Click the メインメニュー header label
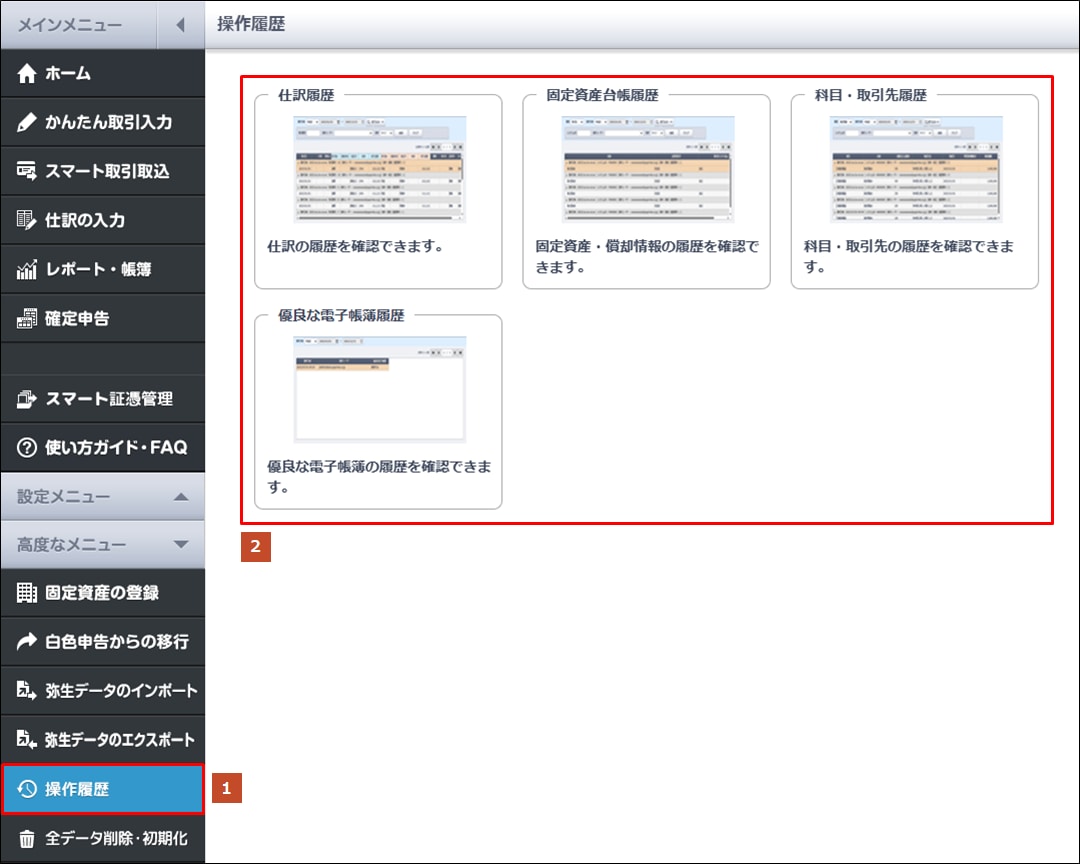The width and height of the screenshot is (1080, 864). (70, 25)
